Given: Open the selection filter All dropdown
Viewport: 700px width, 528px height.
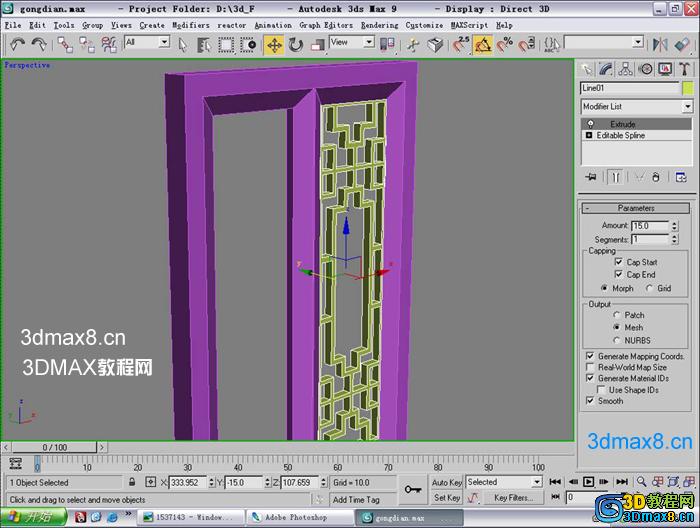Looking at the screenshot, I should point(164,42).
